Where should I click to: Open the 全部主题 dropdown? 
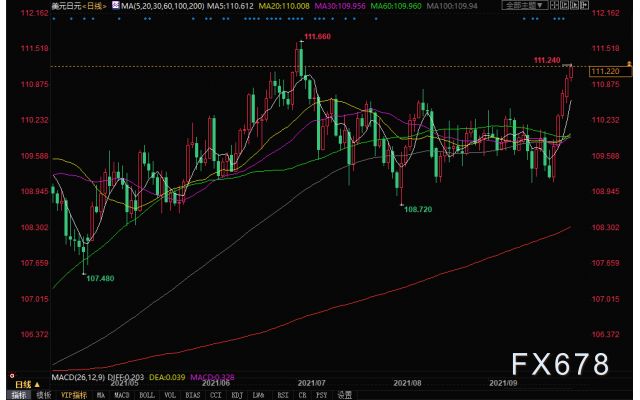523,6
